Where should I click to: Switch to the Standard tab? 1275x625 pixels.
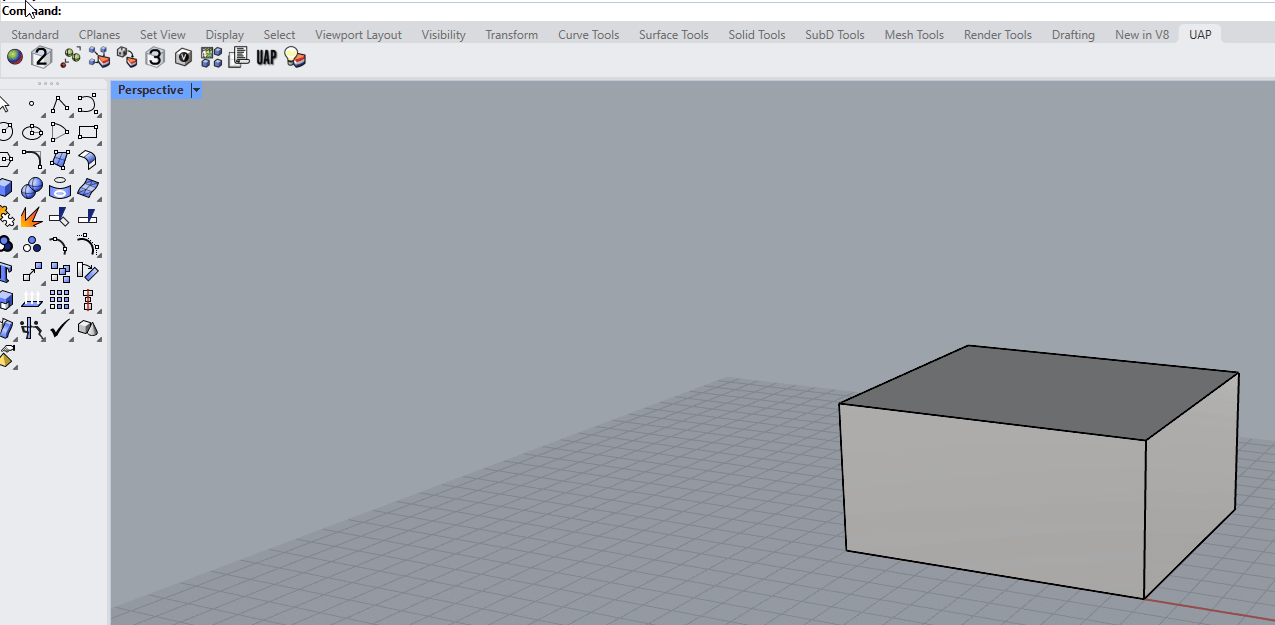35,34
